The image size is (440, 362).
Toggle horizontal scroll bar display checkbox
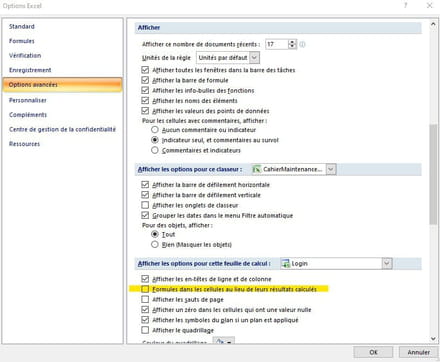[x=145, y=185]
